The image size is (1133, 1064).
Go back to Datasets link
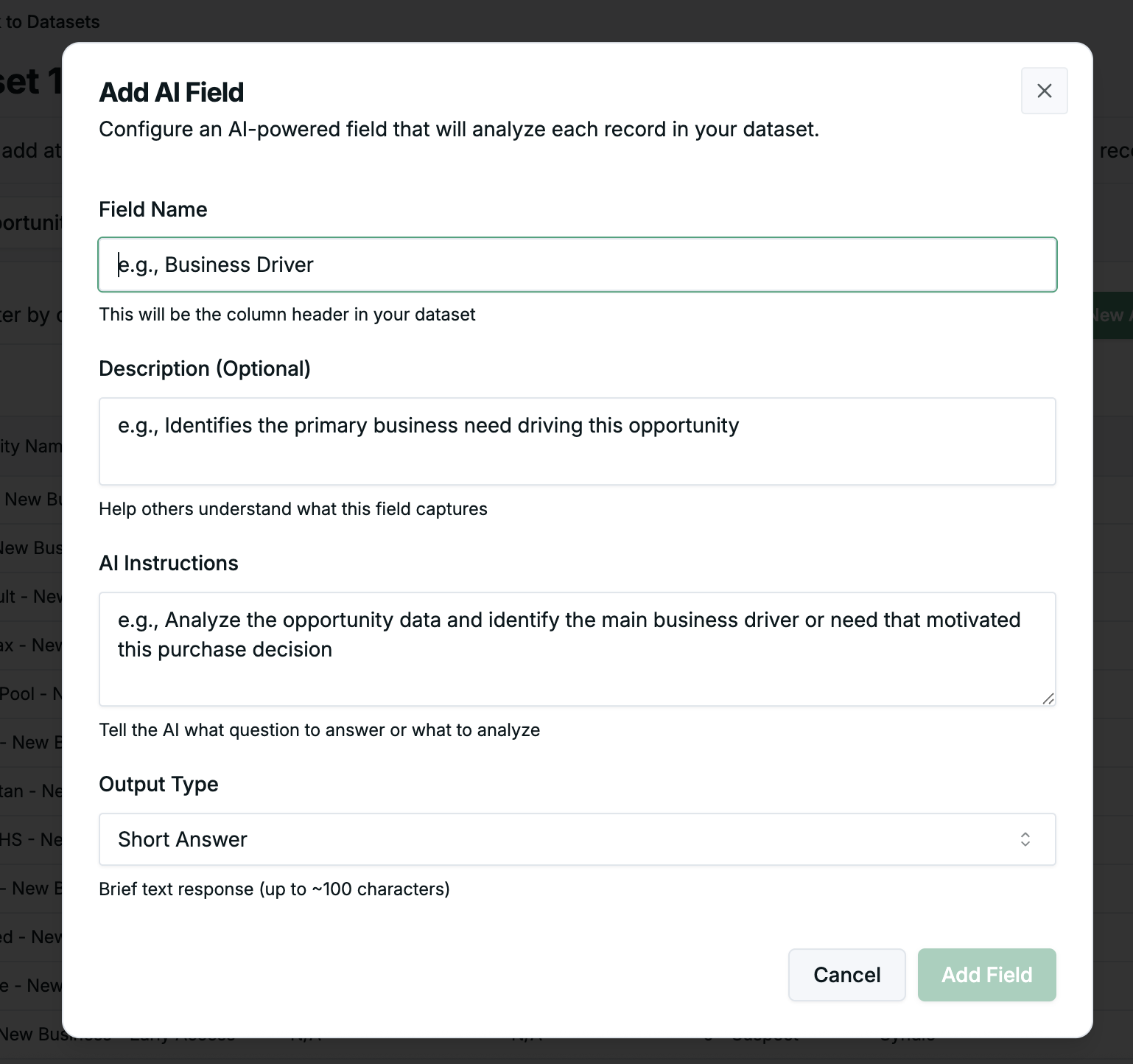50,21
